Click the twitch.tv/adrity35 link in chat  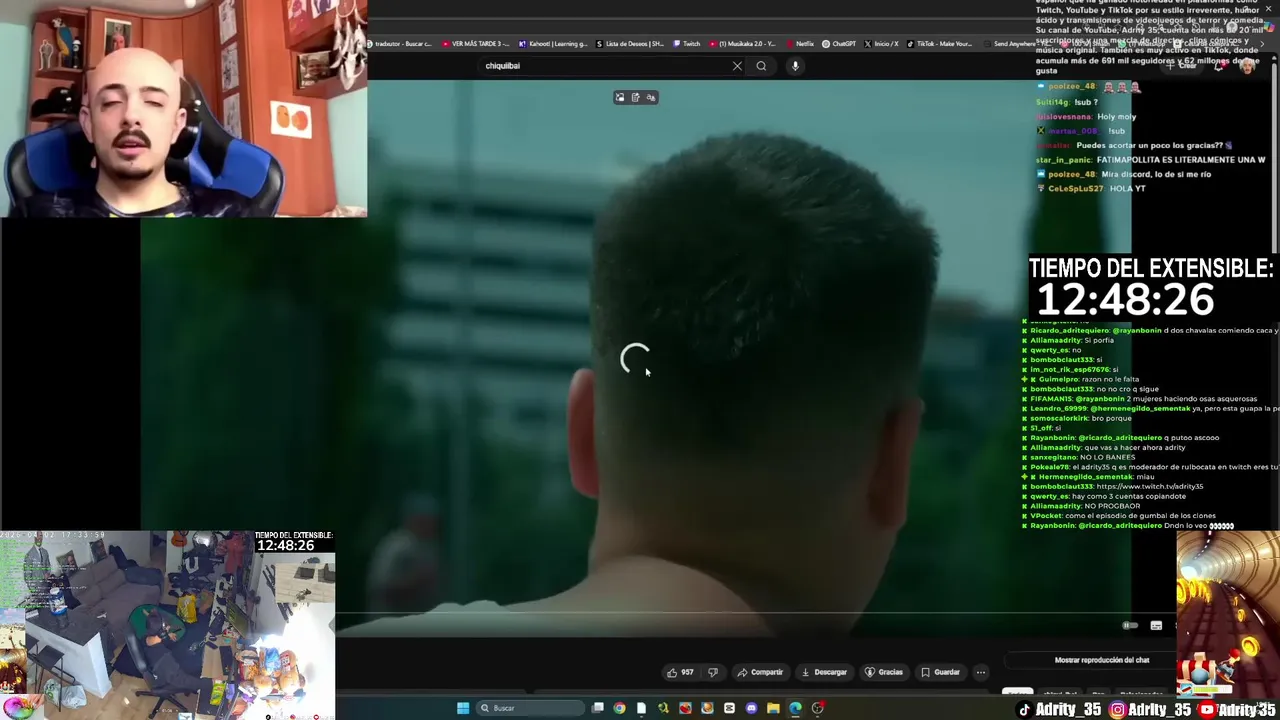pos(1150,487)
